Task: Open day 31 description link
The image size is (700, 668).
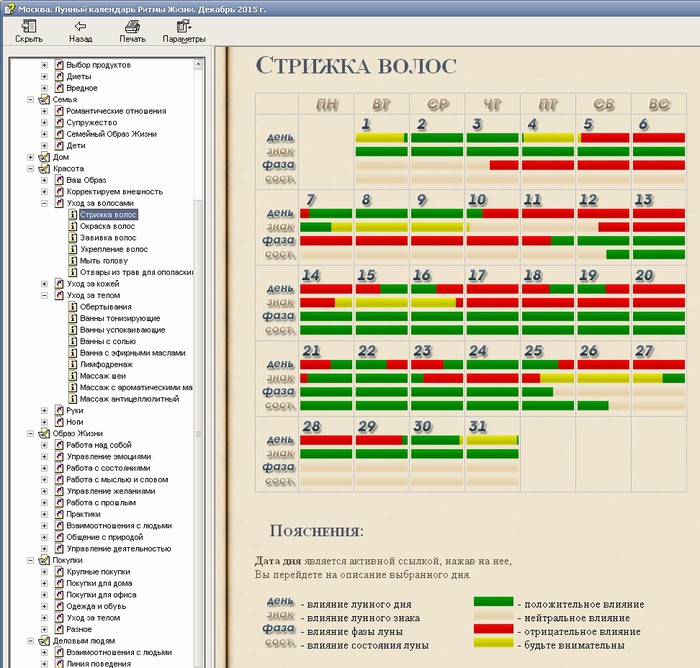Action: tap(477, 425)
